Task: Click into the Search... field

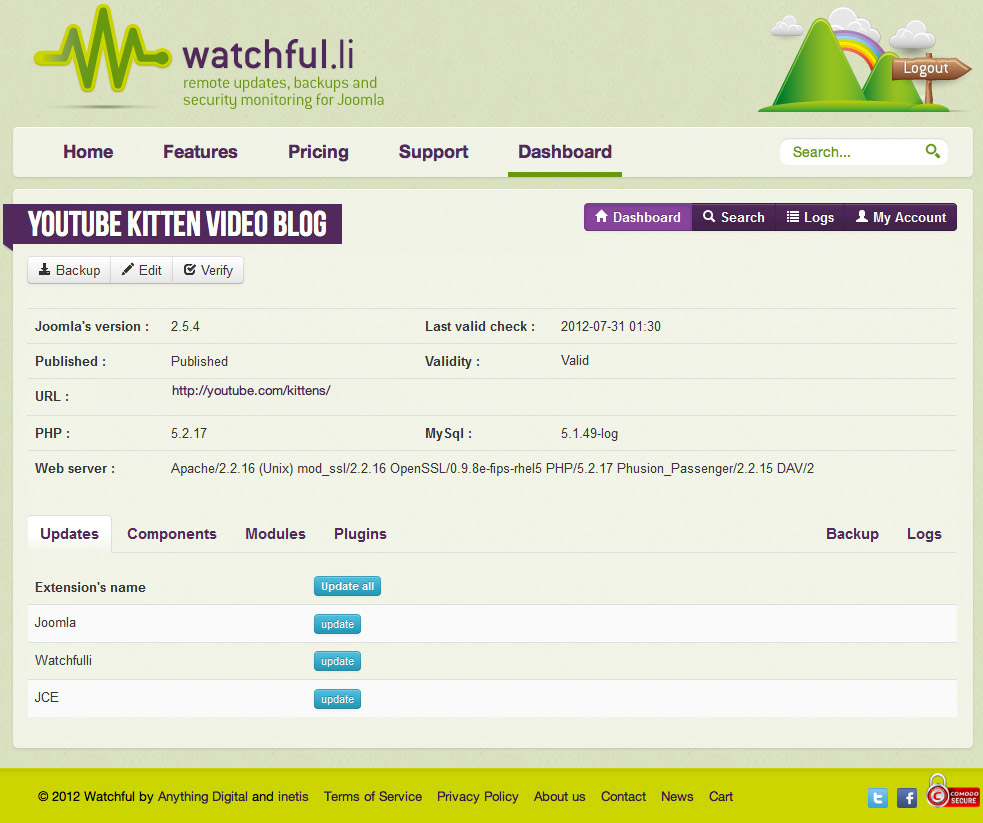Action: click(x=863, y=152)
